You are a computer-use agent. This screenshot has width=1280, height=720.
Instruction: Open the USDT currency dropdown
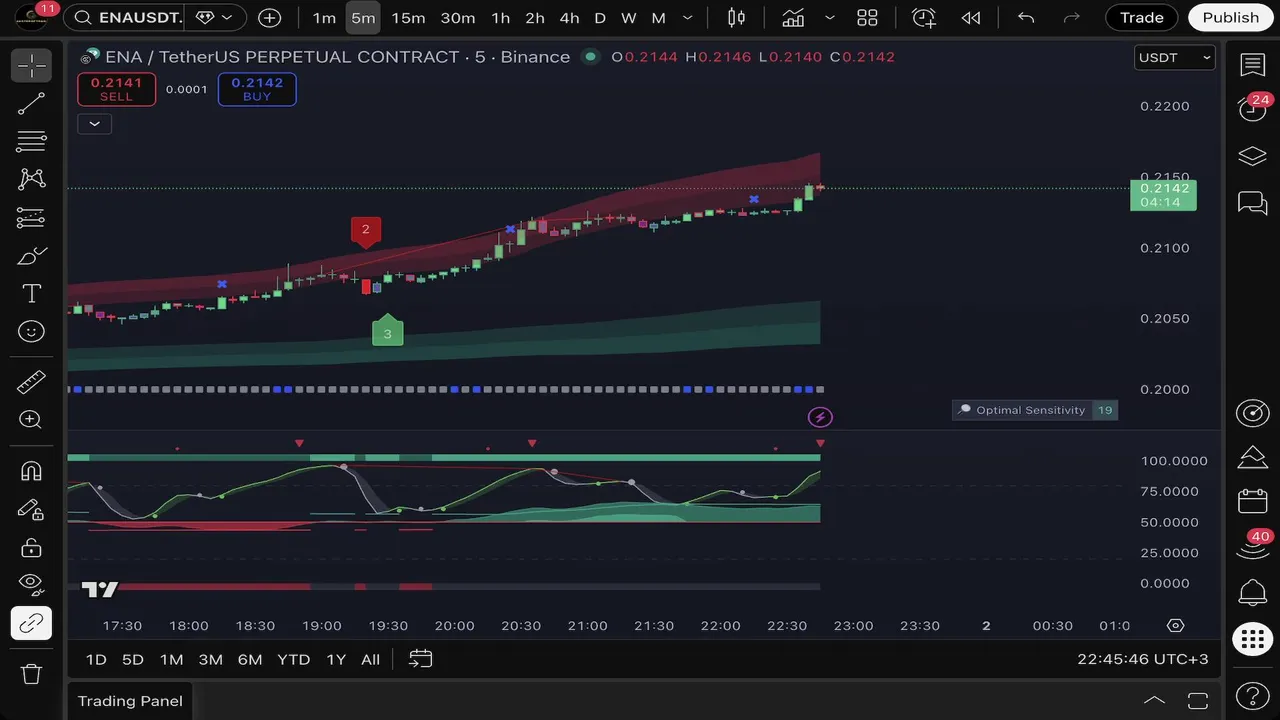[1175, 57]
